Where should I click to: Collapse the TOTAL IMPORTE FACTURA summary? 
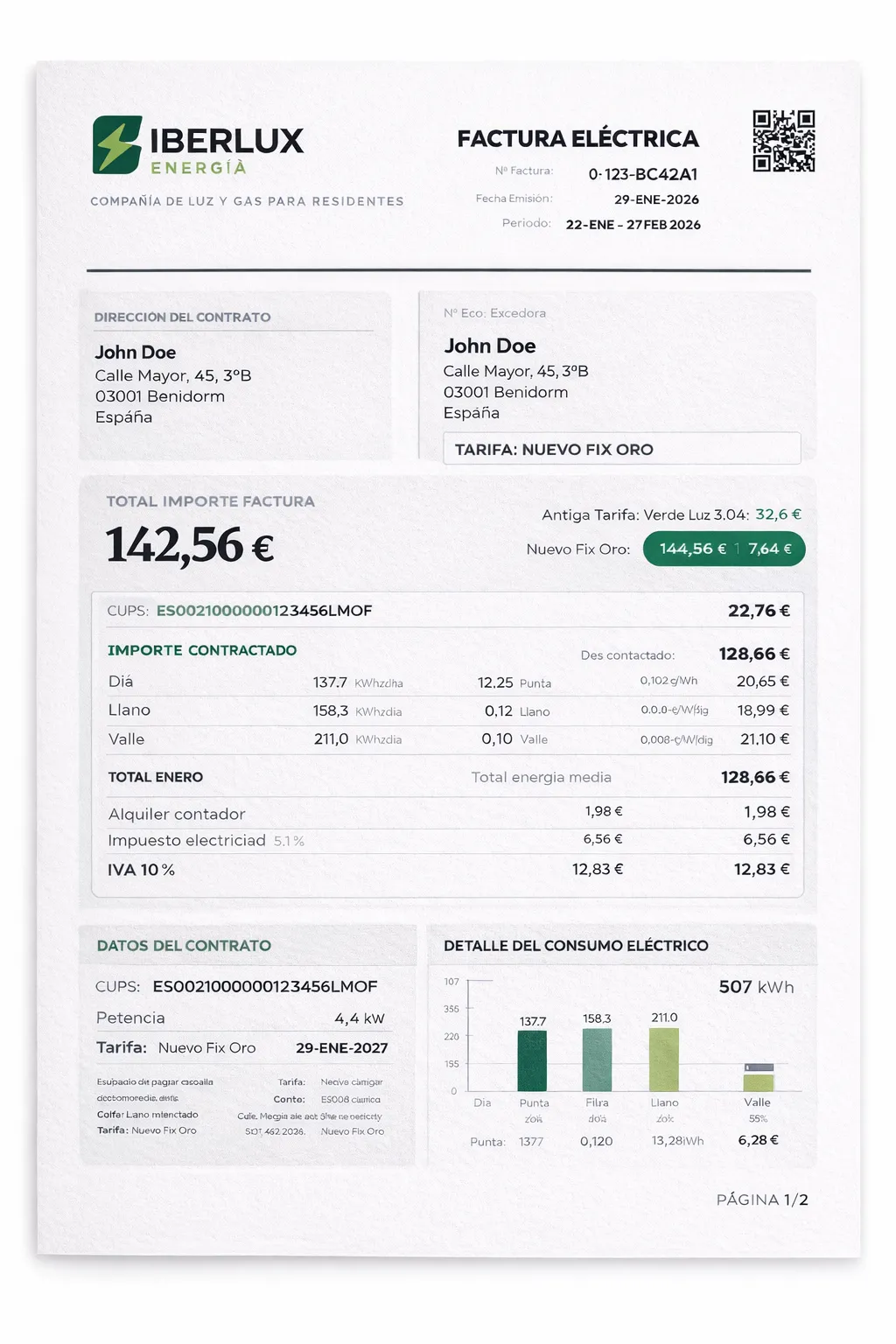(x=210, y=501)
